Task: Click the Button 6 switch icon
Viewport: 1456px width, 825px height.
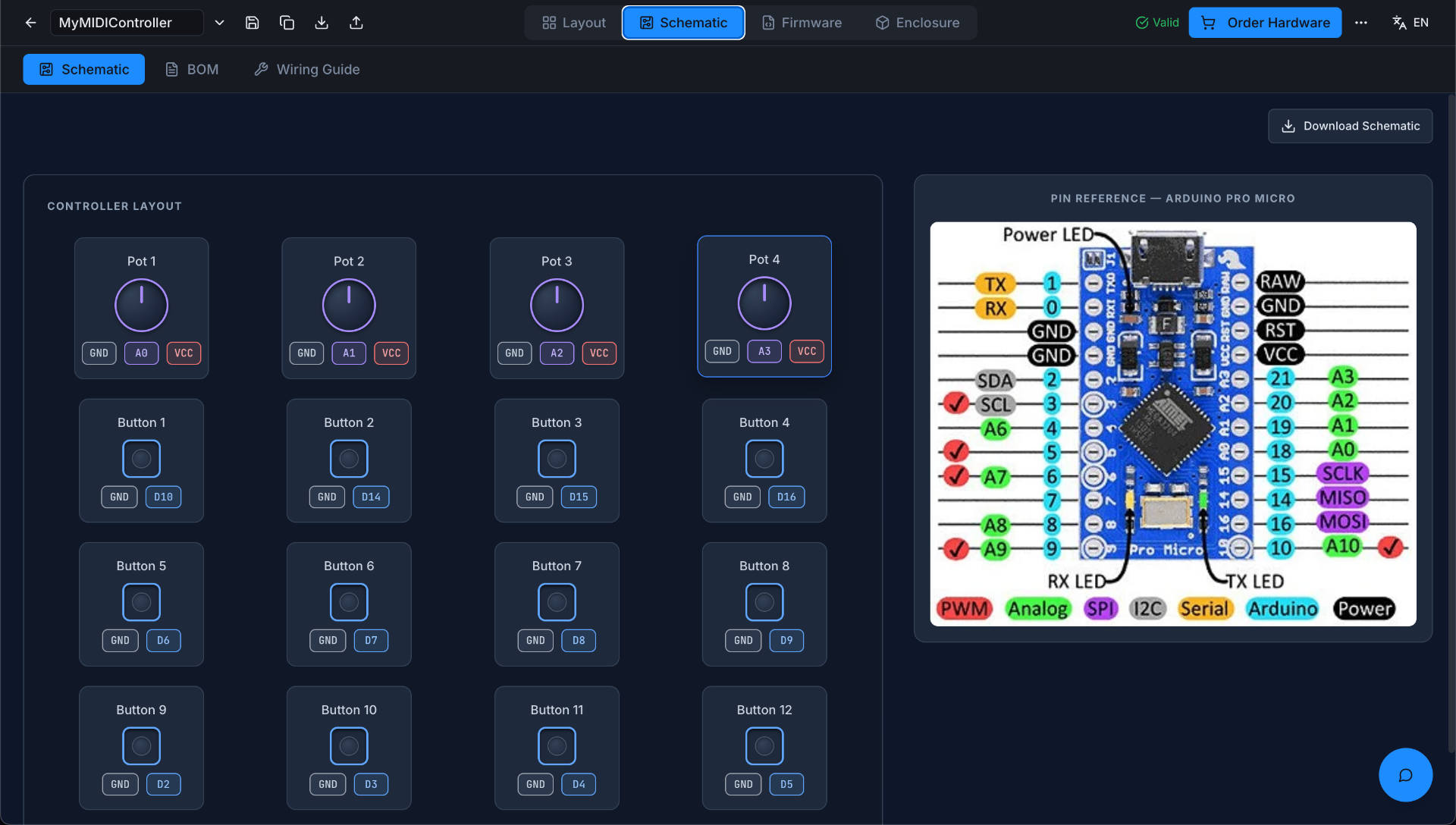Action: coord(349,602)
